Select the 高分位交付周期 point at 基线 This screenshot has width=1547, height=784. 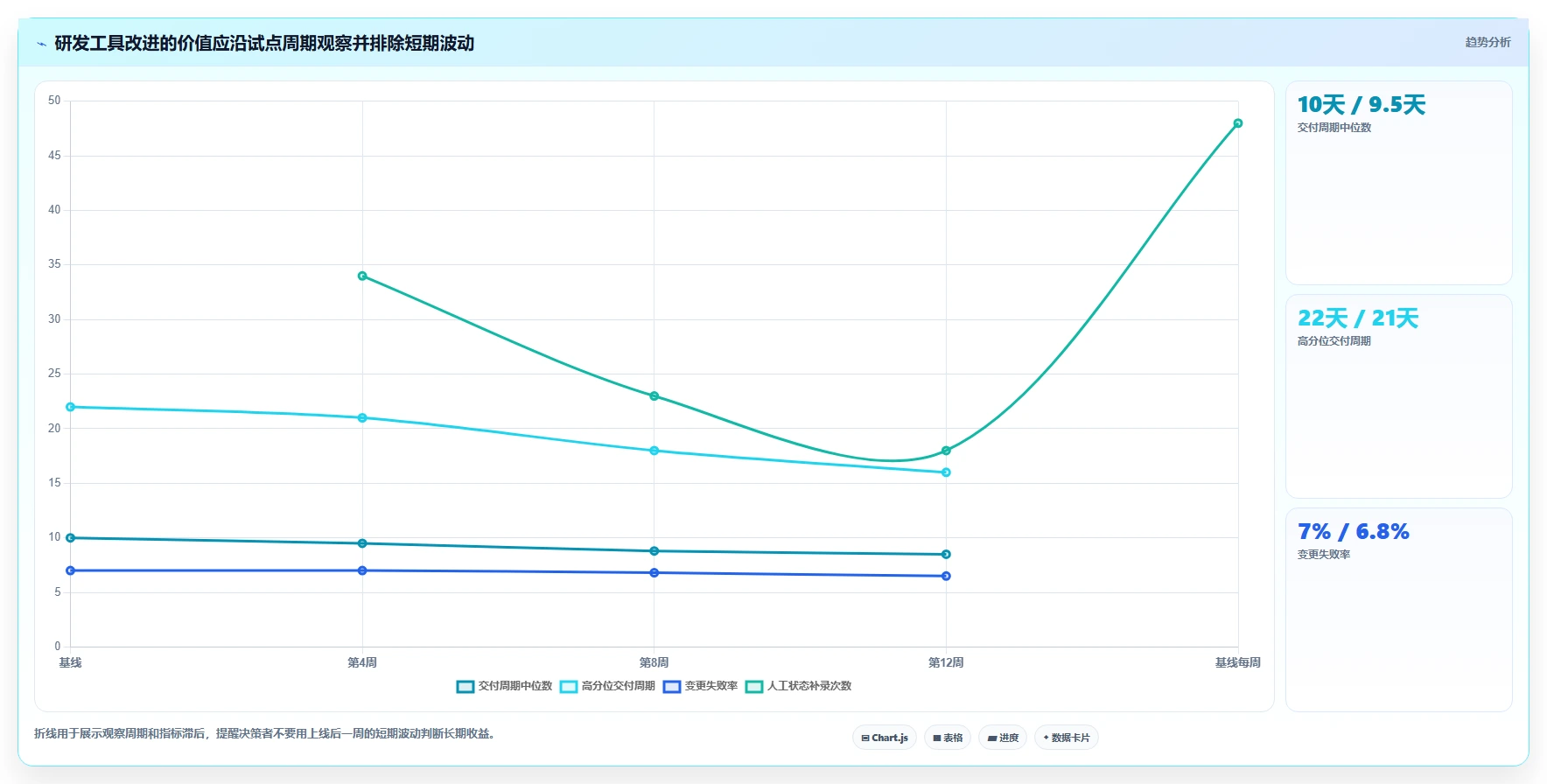(x=71, y=407)
